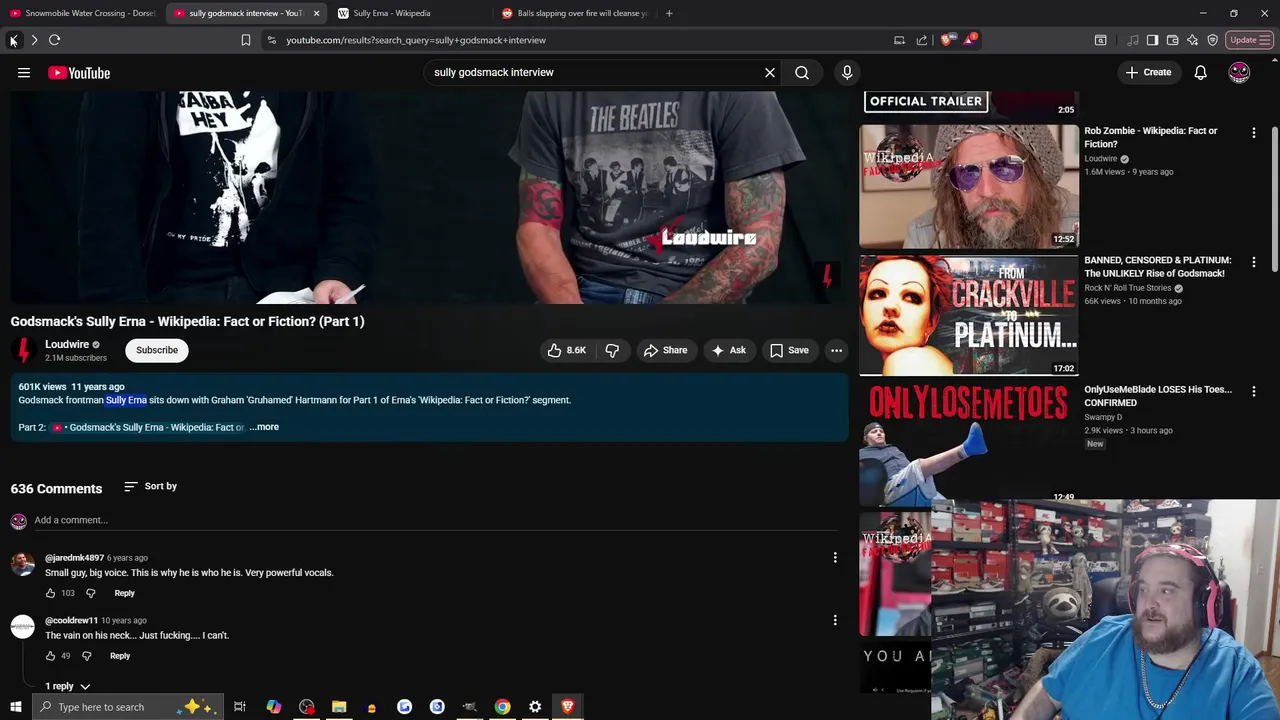Open the Loudwire channel name link

click(x=67, y=344)
